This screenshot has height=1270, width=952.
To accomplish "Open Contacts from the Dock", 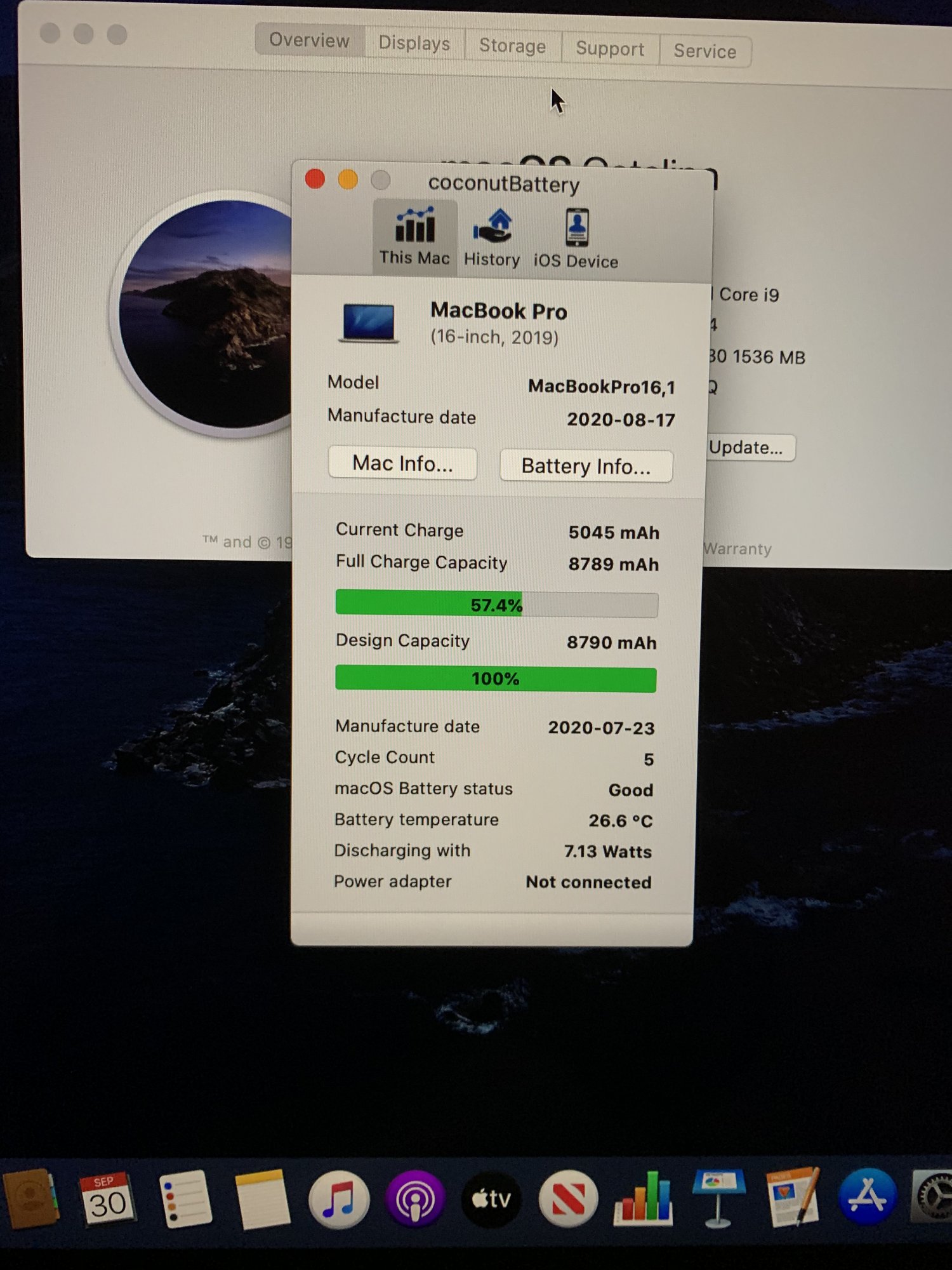I will pyautogui.click(x=30, y=1199).
